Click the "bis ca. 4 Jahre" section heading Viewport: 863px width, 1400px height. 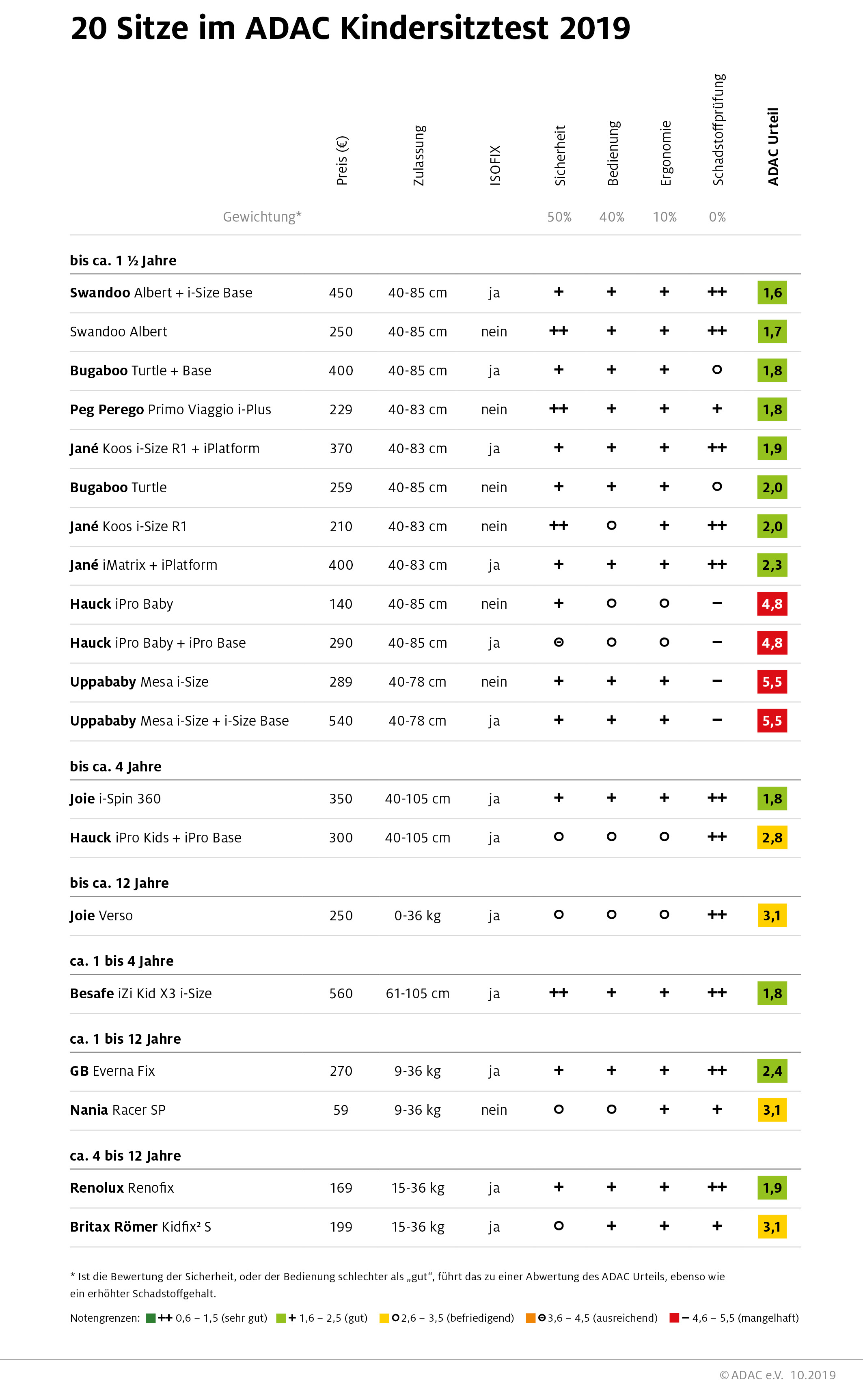(x=115, y=766)
